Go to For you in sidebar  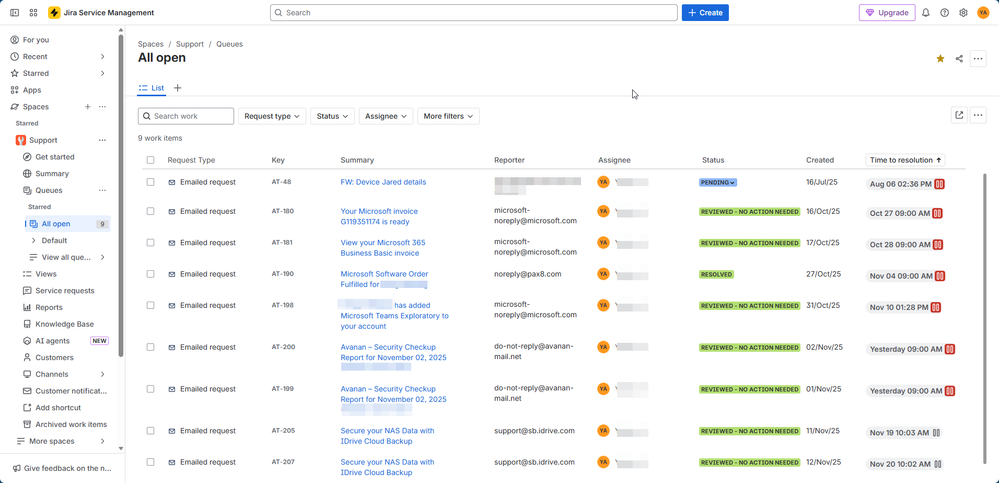(36, 40)
